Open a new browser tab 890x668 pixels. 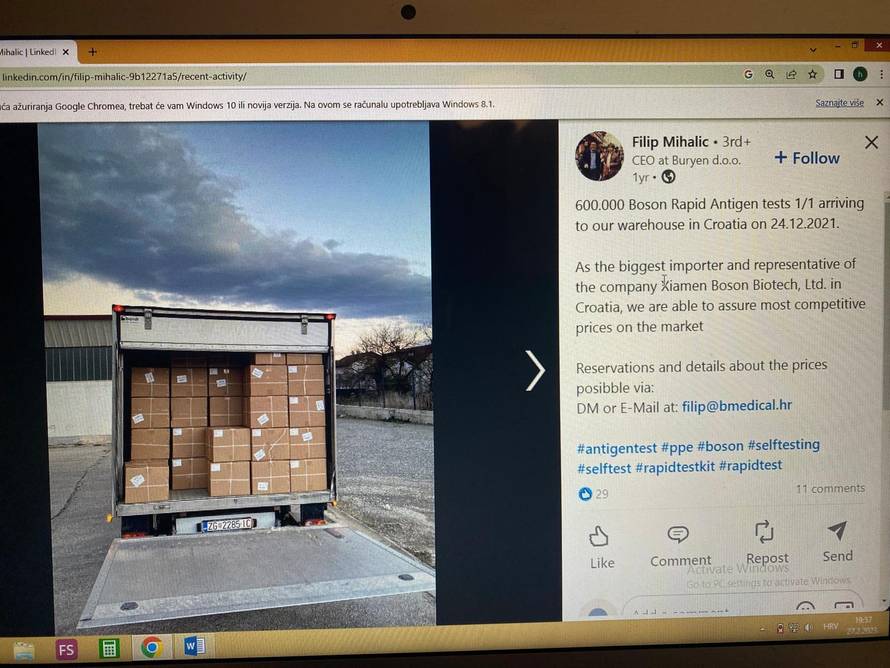(93, 52)
